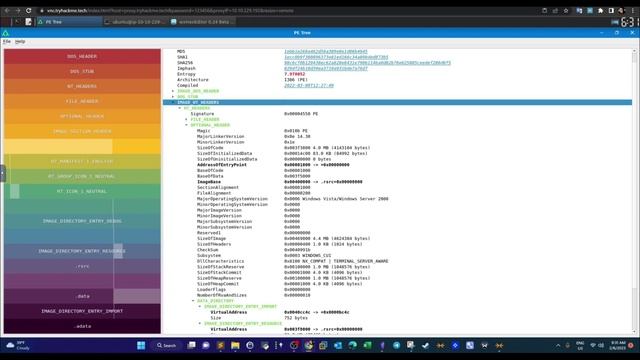Open the File menu
This screenshot has width=640, height=360.
tap(7, 42)
